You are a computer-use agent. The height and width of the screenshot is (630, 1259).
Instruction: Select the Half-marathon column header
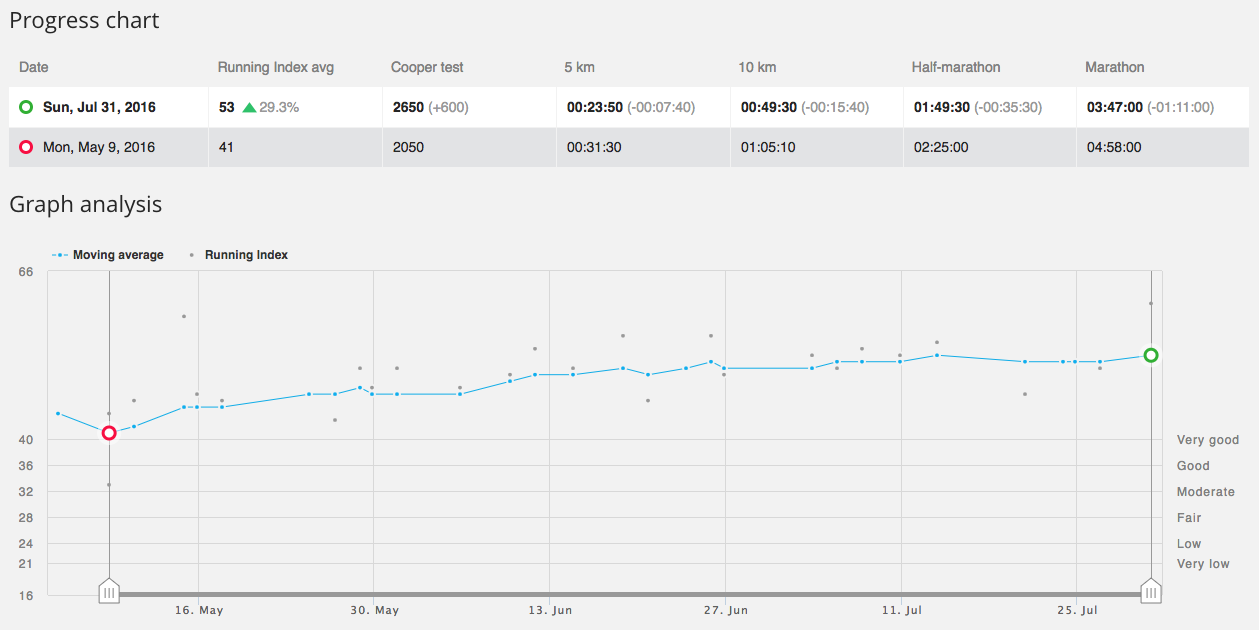point(955,67)
